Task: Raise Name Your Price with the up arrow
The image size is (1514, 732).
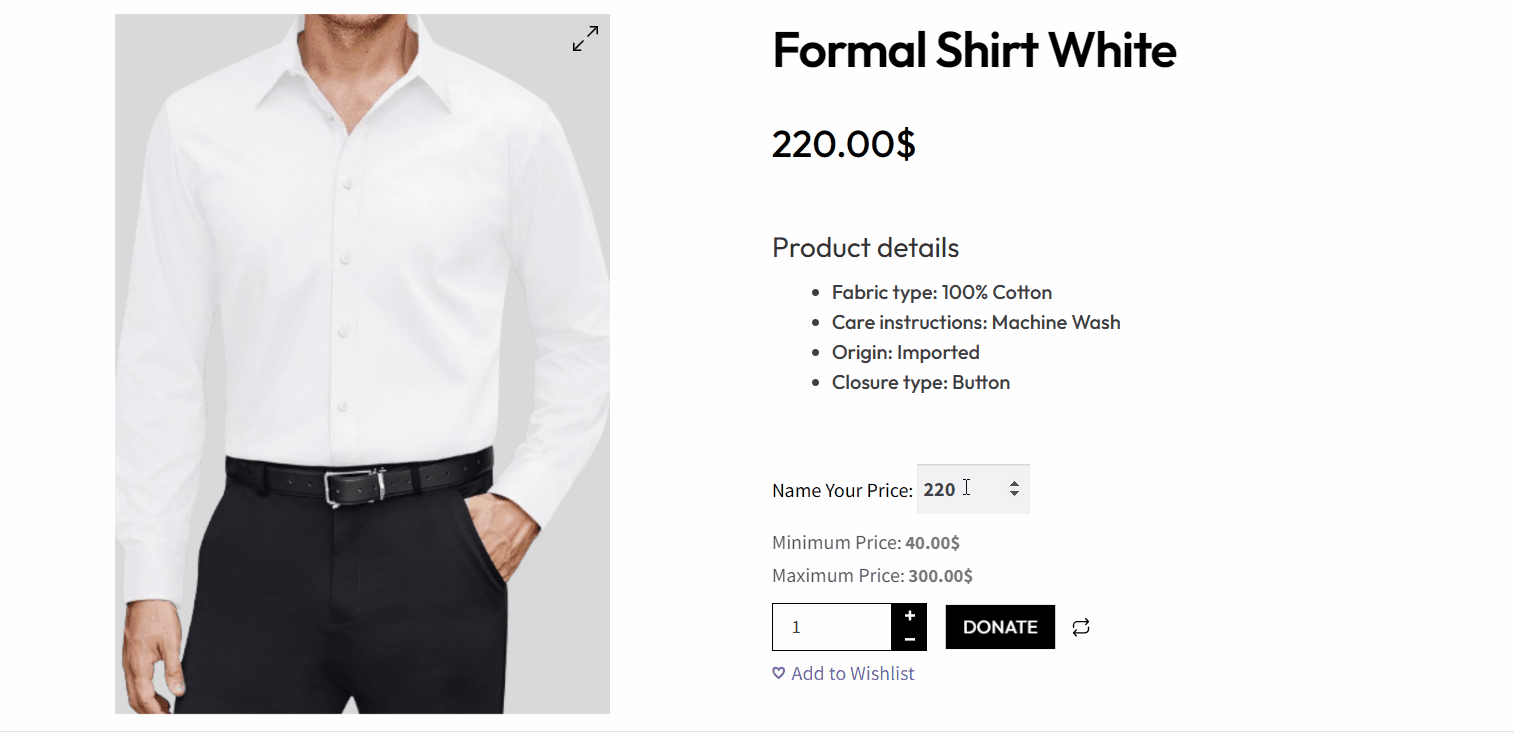Action: (x=1014, y=484)
